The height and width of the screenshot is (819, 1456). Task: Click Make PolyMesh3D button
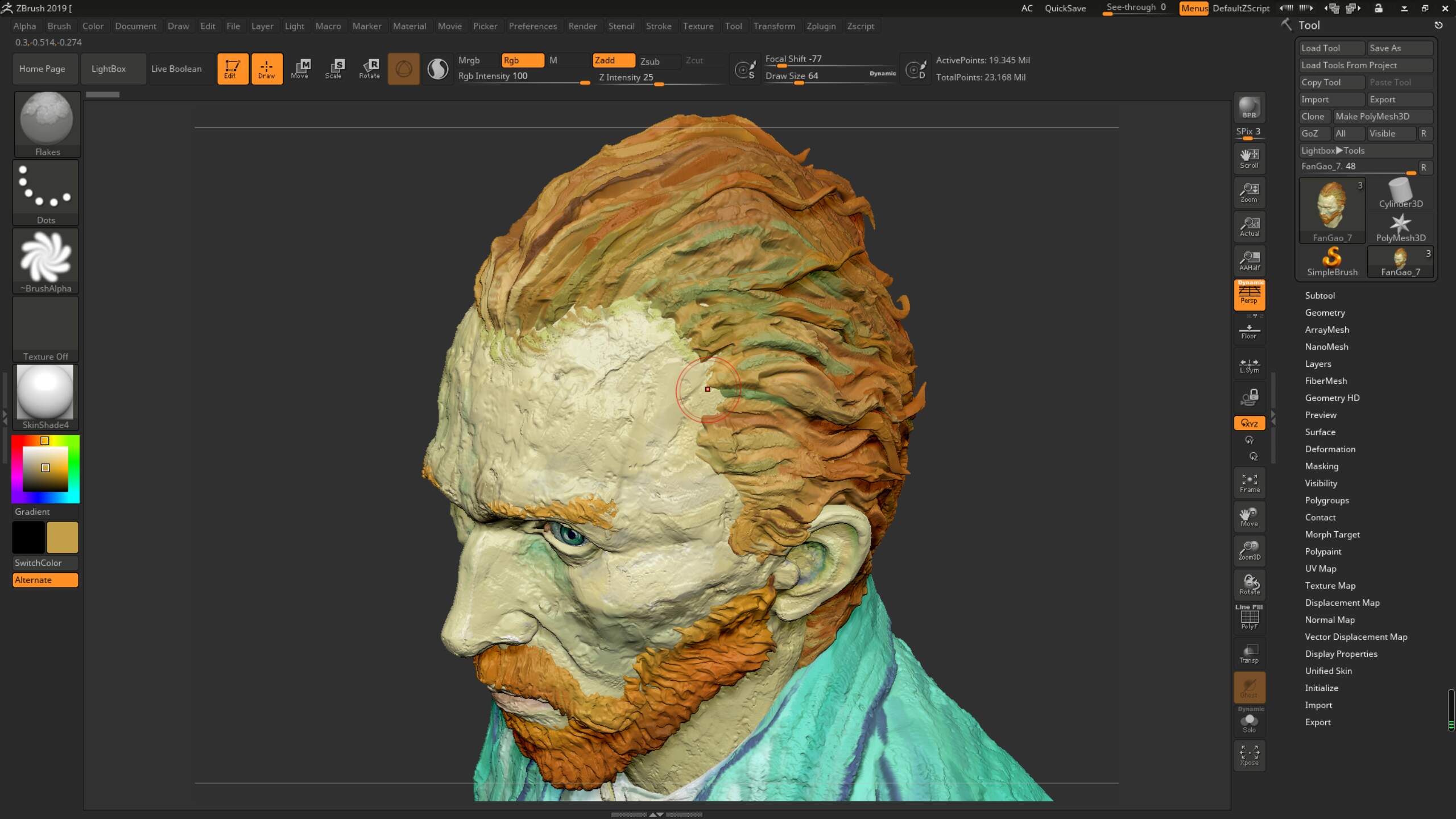(x=1383, y=117)
